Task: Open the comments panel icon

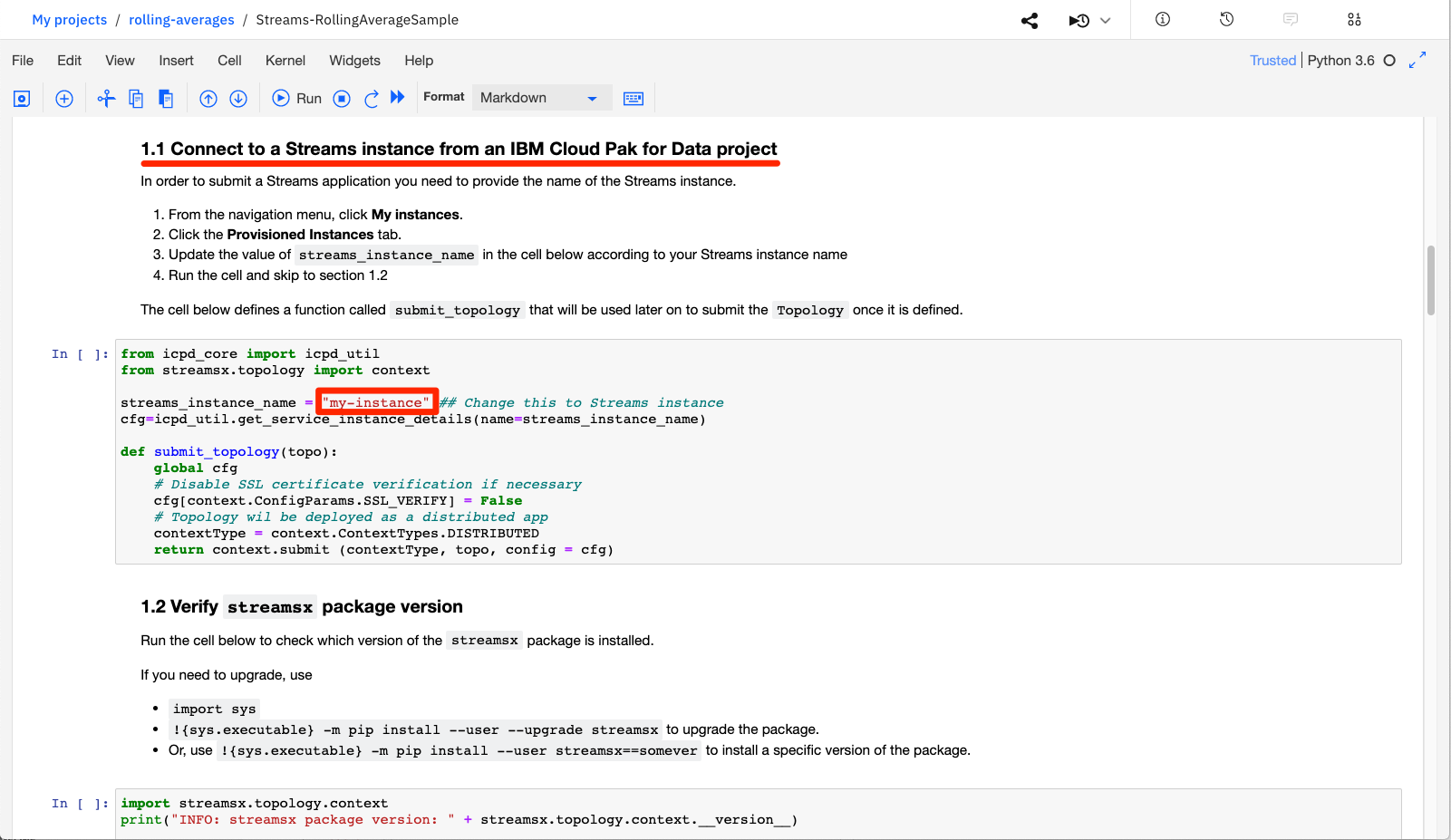Action: pyautogui.click(x=1291, y=19)
